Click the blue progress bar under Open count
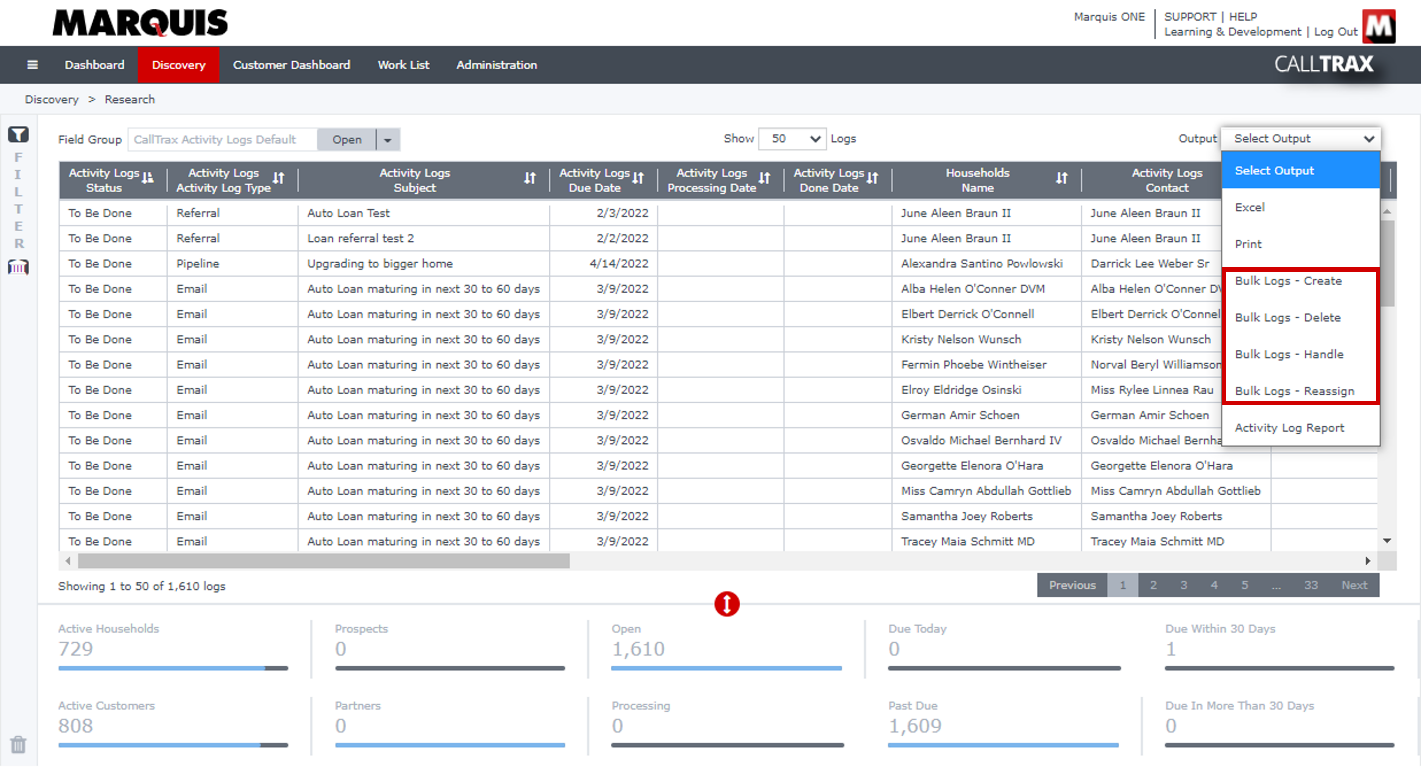Image resolution: width=1421 pixels, height=767 pixels. coord(727,667)
